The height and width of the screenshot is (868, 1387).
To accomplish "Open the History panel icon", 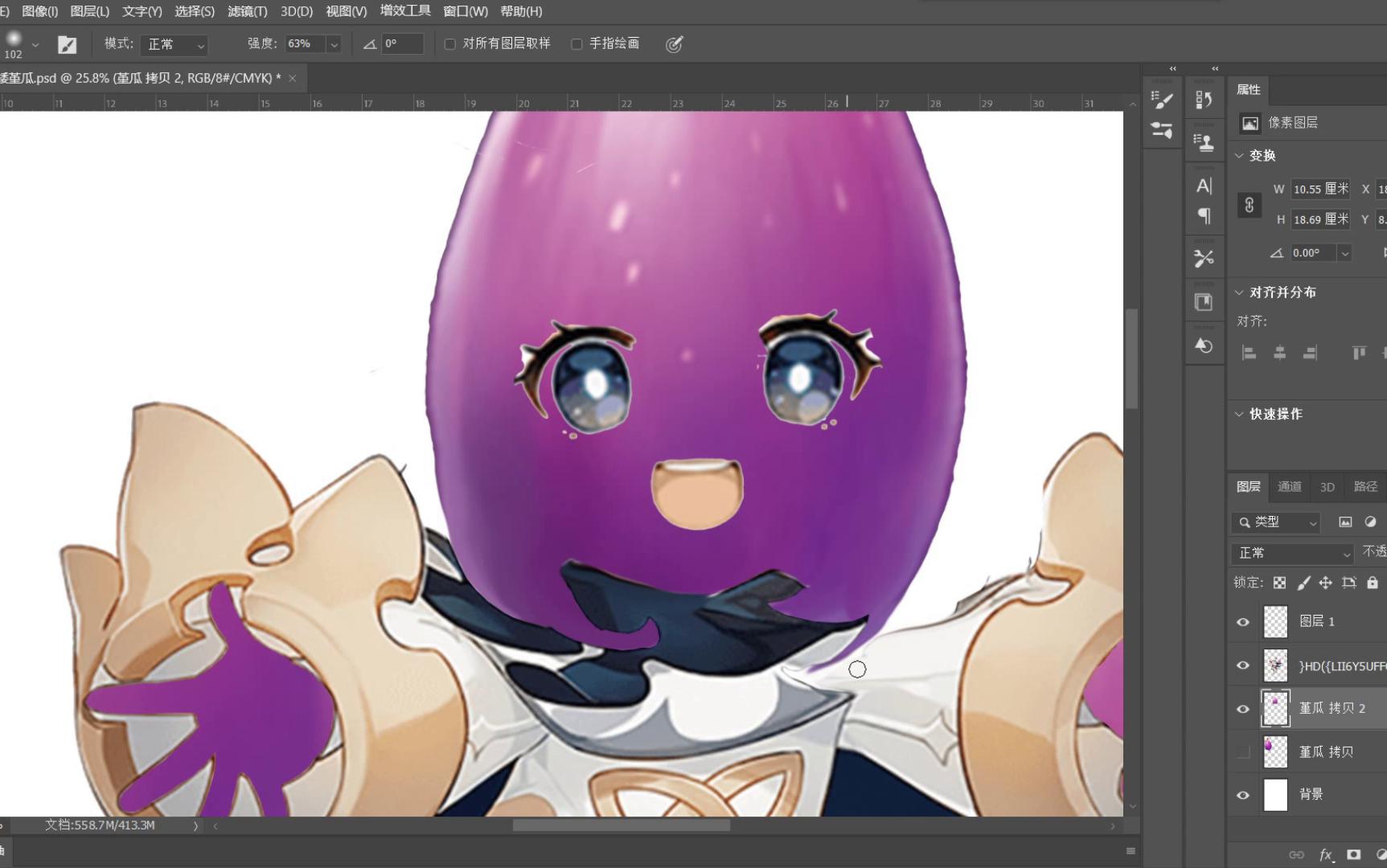I will pyautogui.click(x=1204, y=100).
